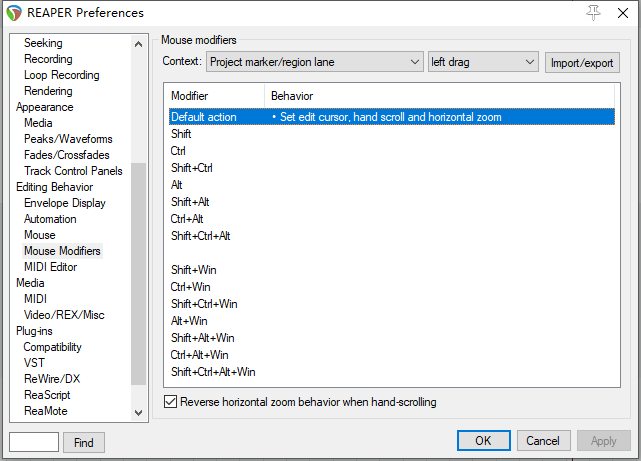Screen dimensions: 641x461
Task: Select top-level Media category below MIDI Editor
Action: point(30,283)
